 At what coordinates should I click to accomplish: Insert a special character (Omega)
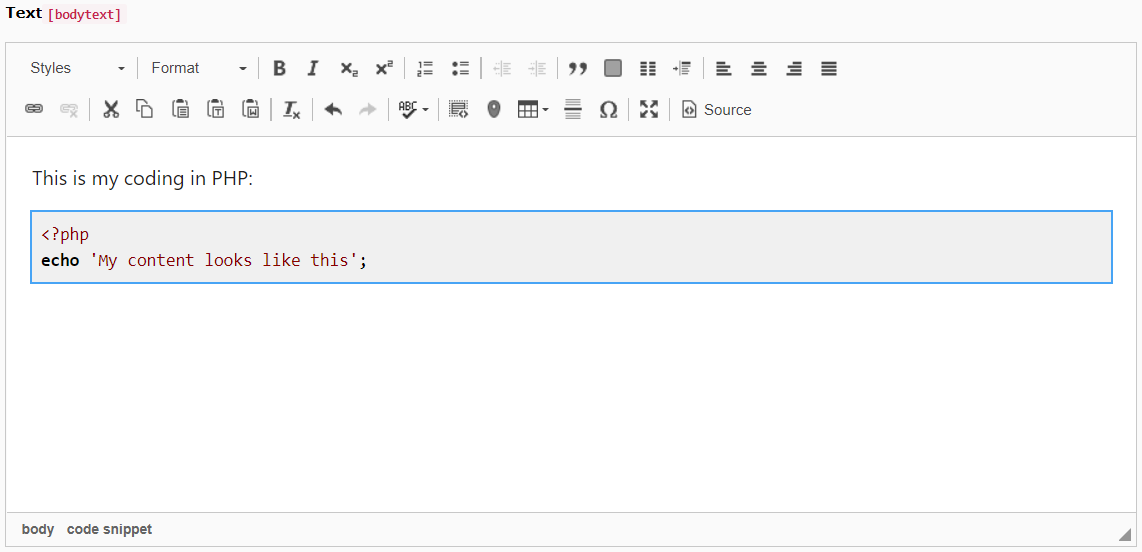point(608,109)
